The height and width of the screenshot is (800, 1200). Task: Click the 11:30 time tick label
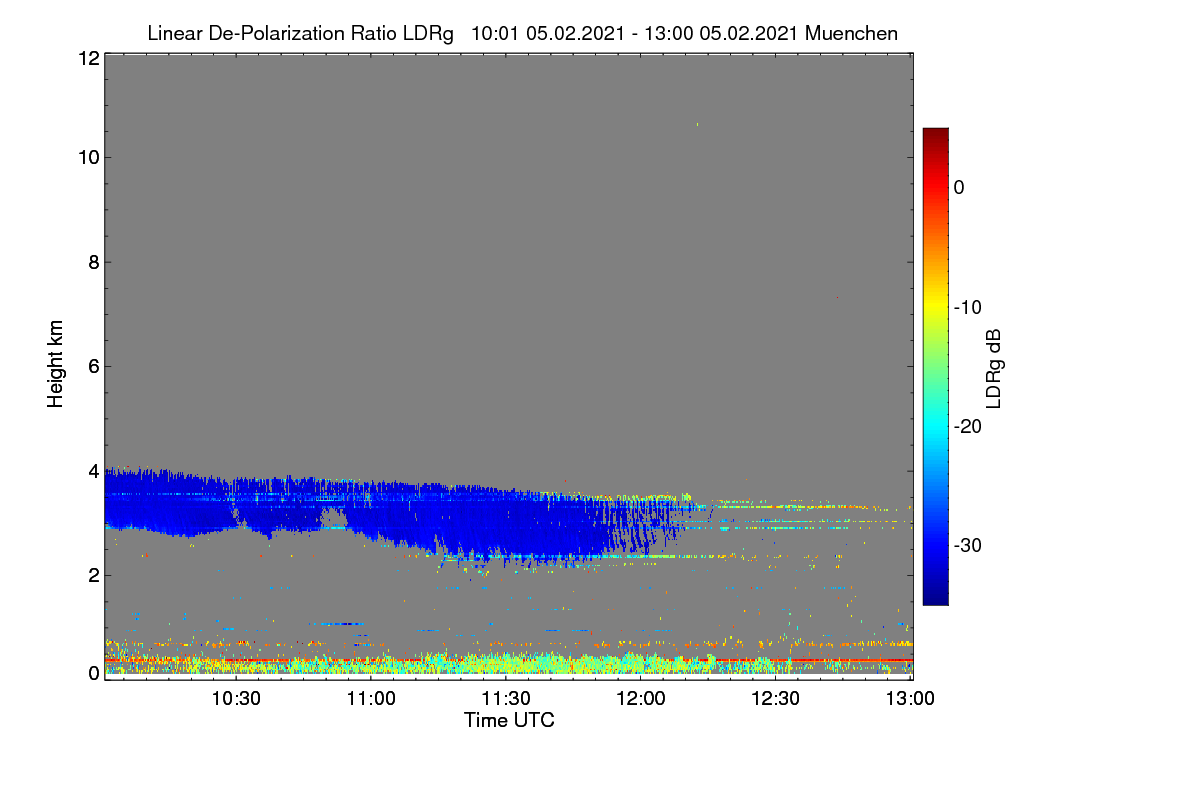[x=506, y=698]
